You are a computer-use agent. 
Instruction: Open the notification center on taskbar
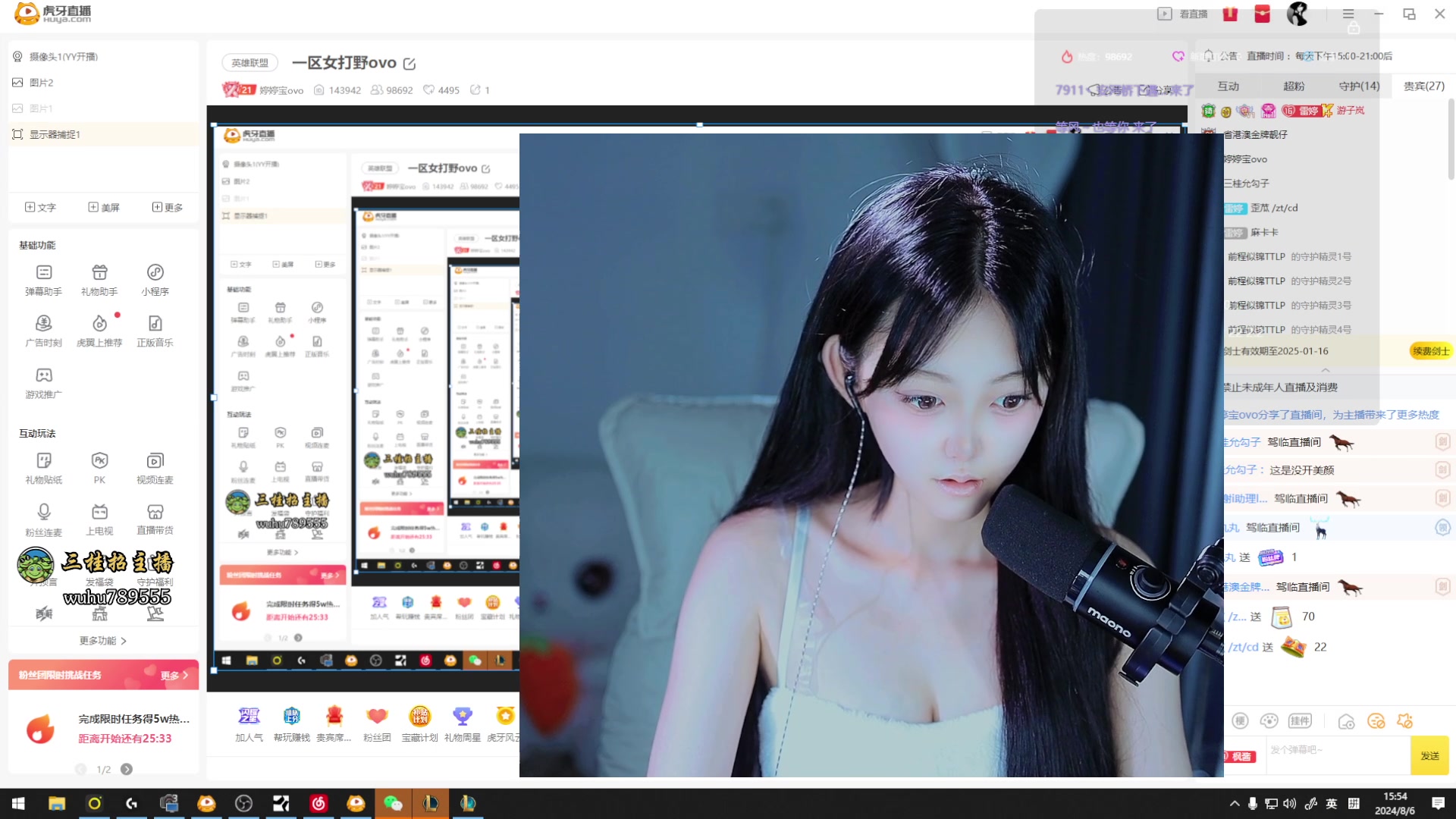click(x=1438, y=804)
